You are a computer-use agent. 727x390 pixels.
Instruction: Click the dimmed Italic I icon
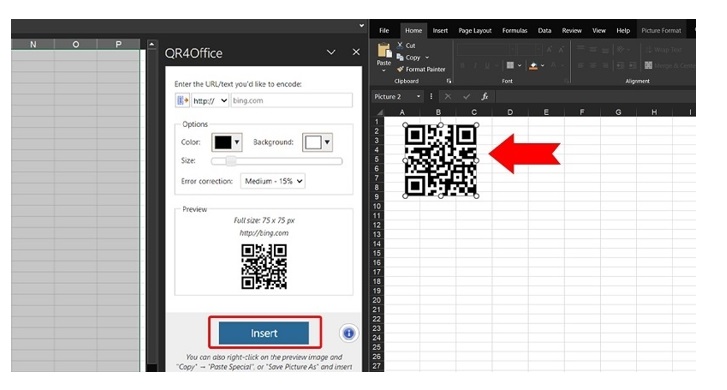(x=475, y=65)
